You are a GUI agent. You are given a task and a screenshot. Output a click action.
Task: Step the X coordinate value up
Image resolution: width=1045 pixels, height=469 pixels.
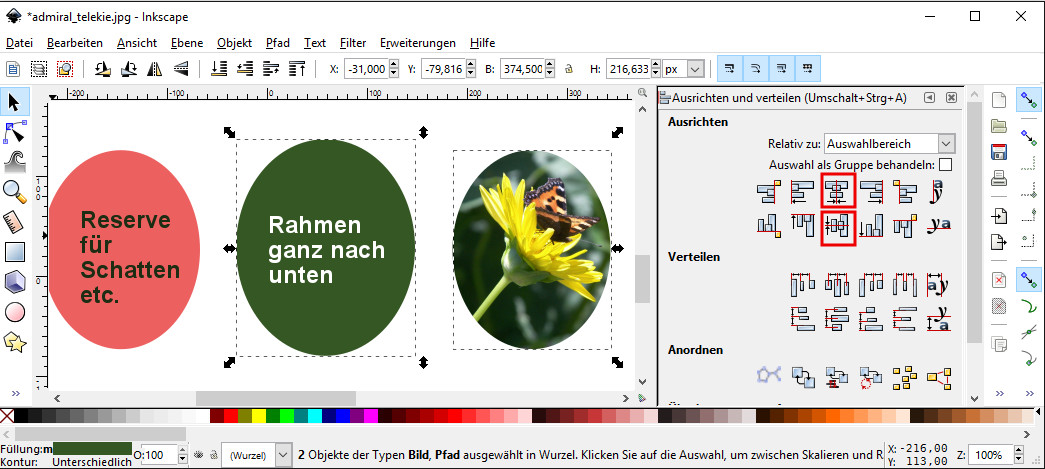(x=393, y=65)
